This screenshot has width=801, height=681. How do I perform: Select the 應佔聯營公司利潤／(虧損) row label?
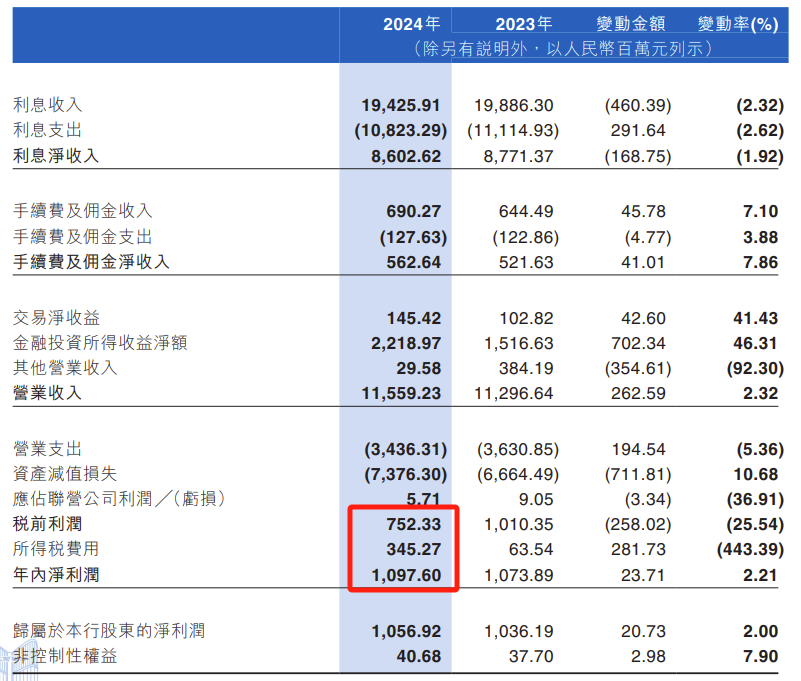pyautogui.click(x=120, y=499)
